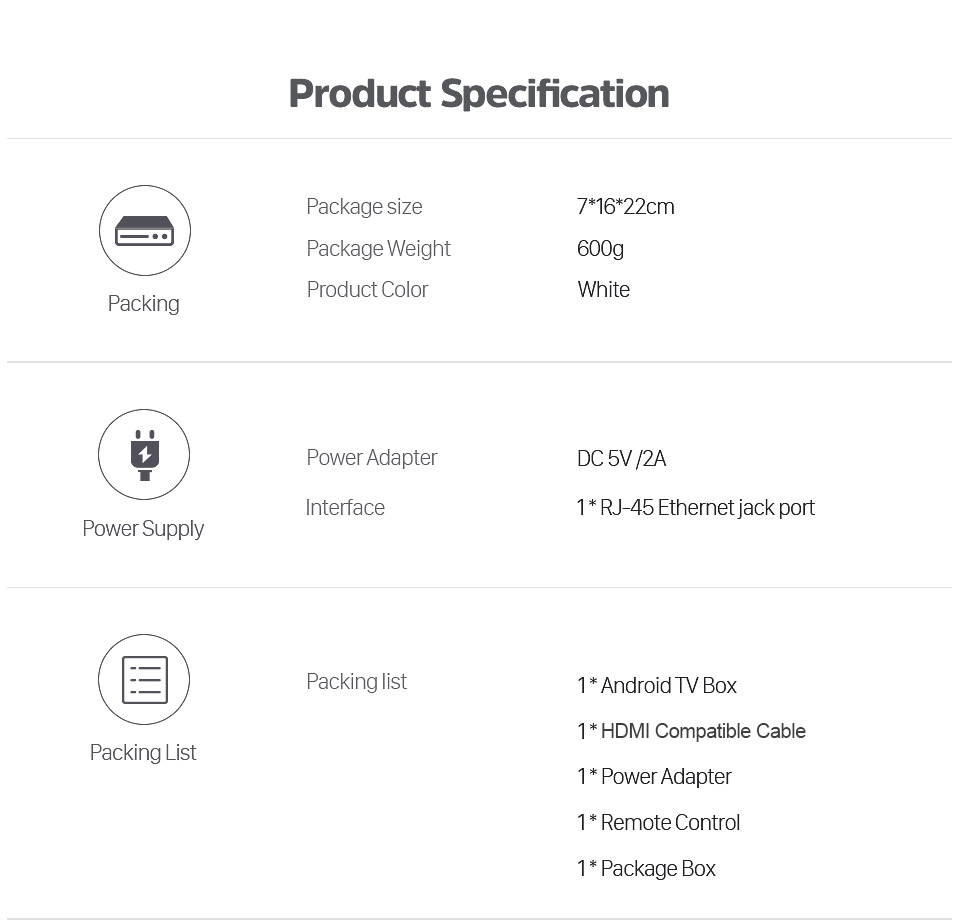Click the Android TV Box list item
960x920 pixels.
(657, 686)
